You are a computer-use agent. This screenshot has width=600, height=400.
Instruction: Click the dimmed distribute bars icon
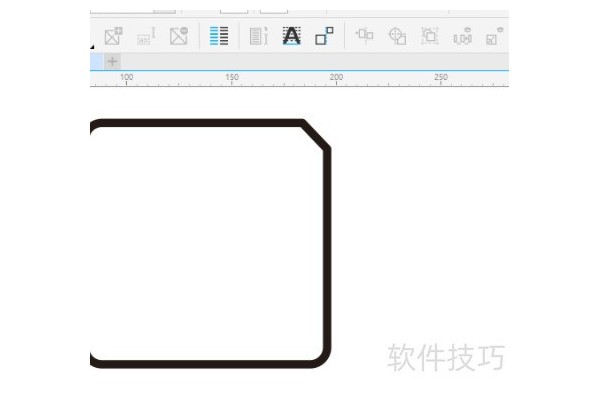click(462, 36)
